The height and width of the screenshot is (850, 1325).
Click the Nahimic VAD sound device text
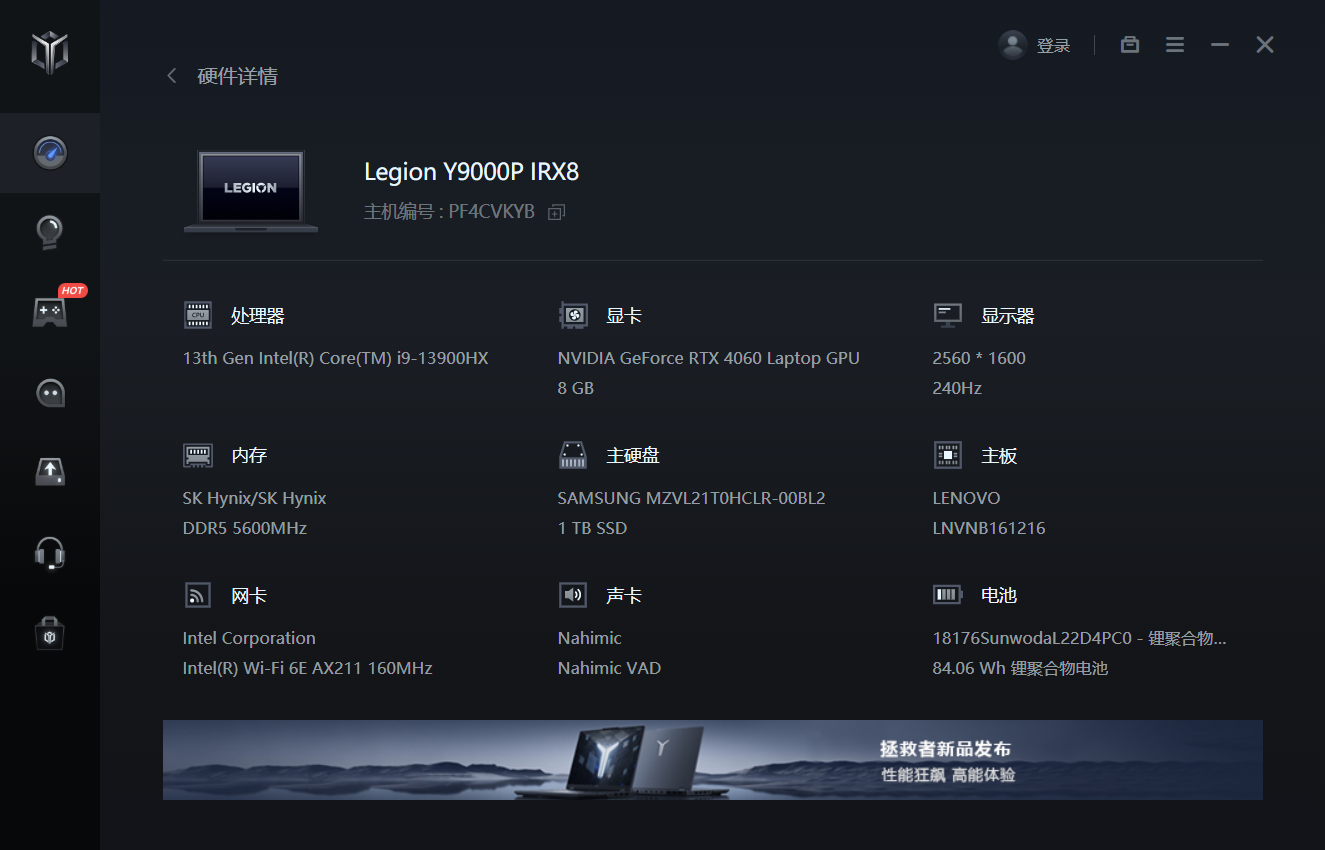point(609,668)
